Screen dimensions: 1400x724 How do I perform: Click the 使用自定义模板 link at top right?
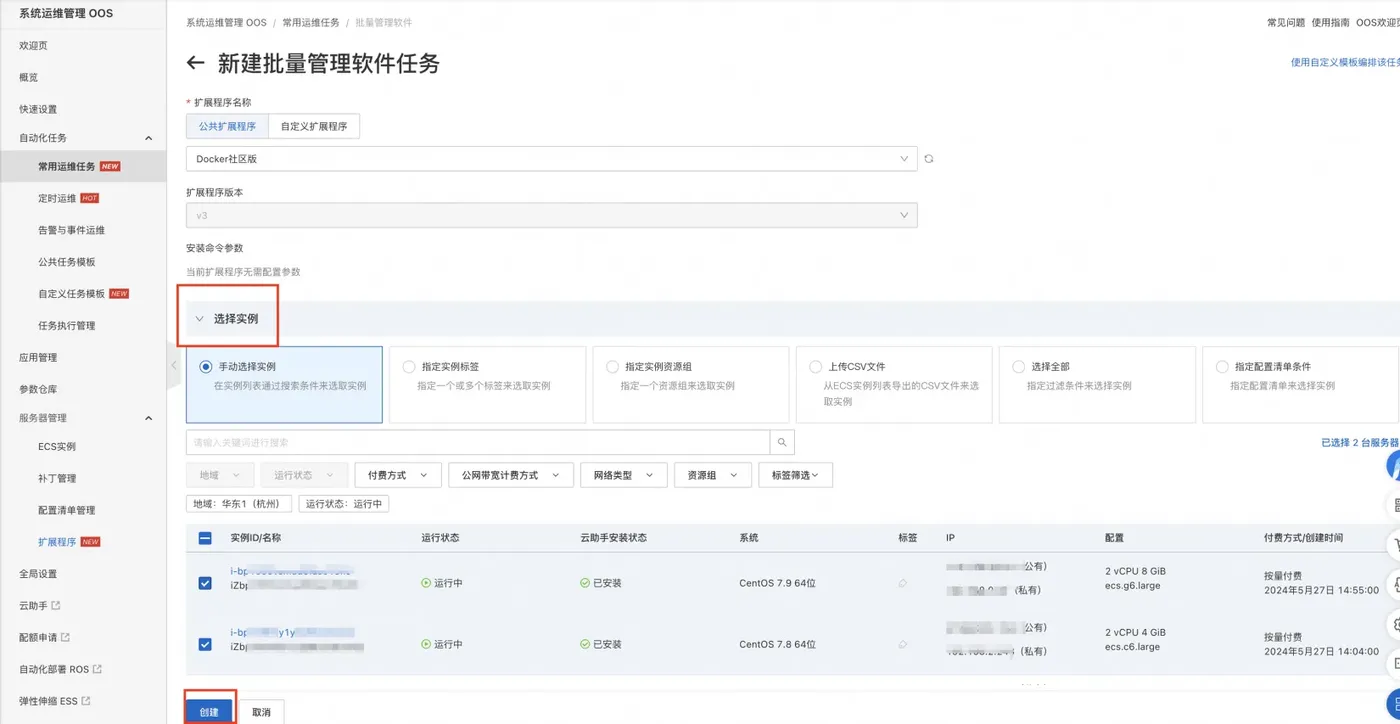coord(1345,62)
